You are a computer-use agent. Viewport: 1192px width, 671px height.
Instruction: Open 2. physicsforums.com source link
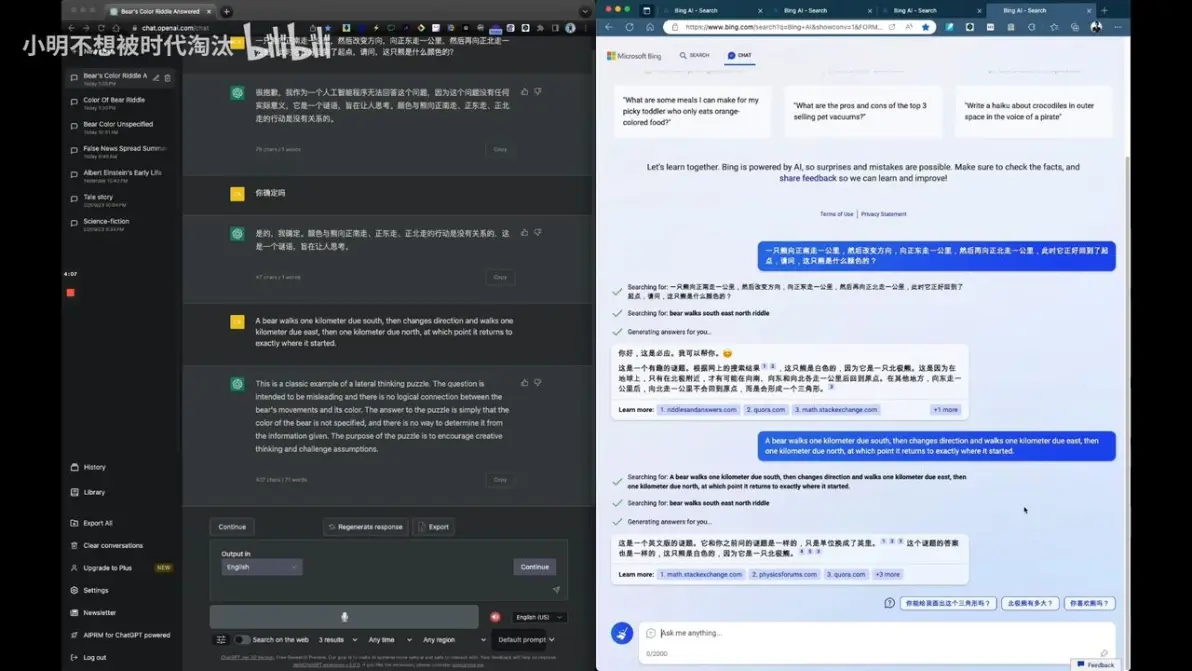pyautogui.click(x=784, y=574)
